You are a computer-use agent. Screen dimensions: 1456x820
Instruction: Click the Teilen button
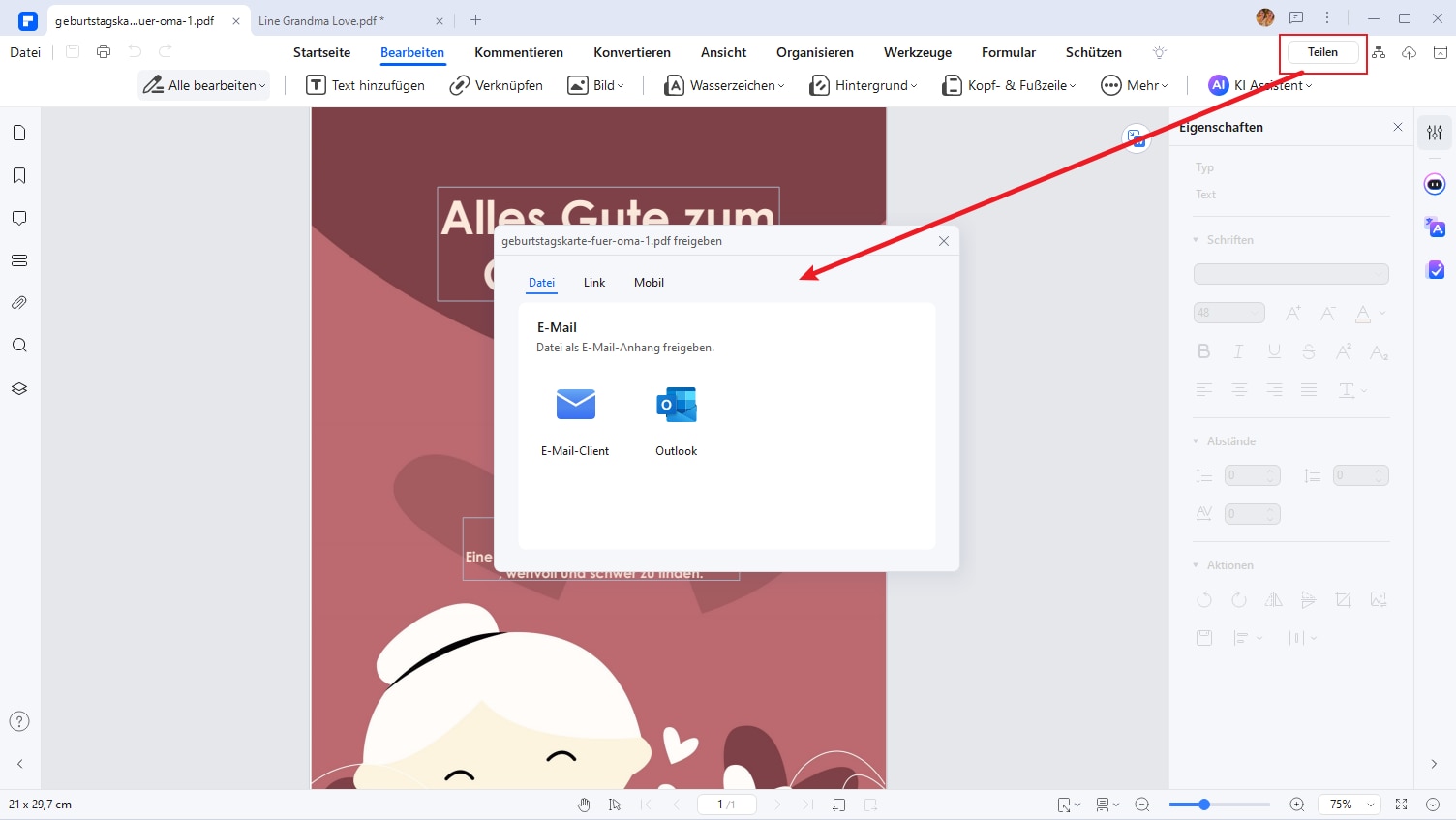1322,52
